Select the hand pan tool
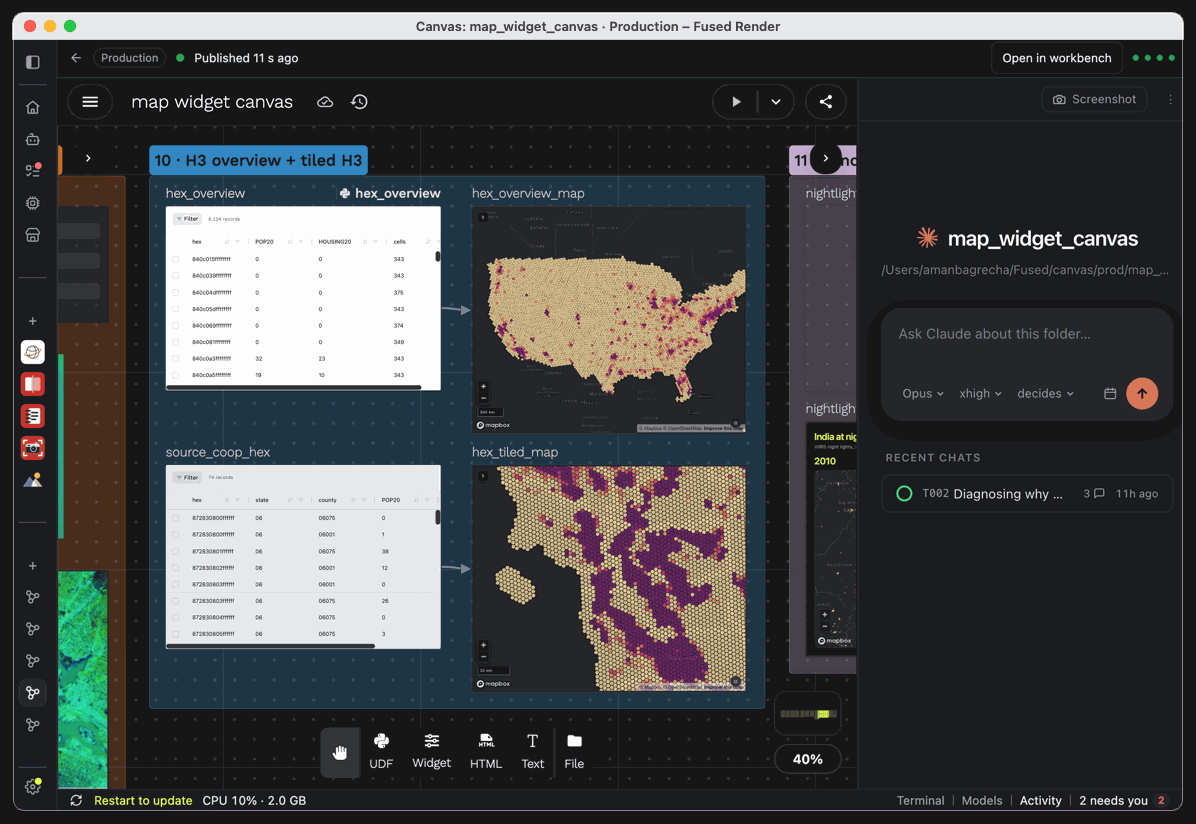Viewport: 1196px width, 824px height. [x=340, y=753]
